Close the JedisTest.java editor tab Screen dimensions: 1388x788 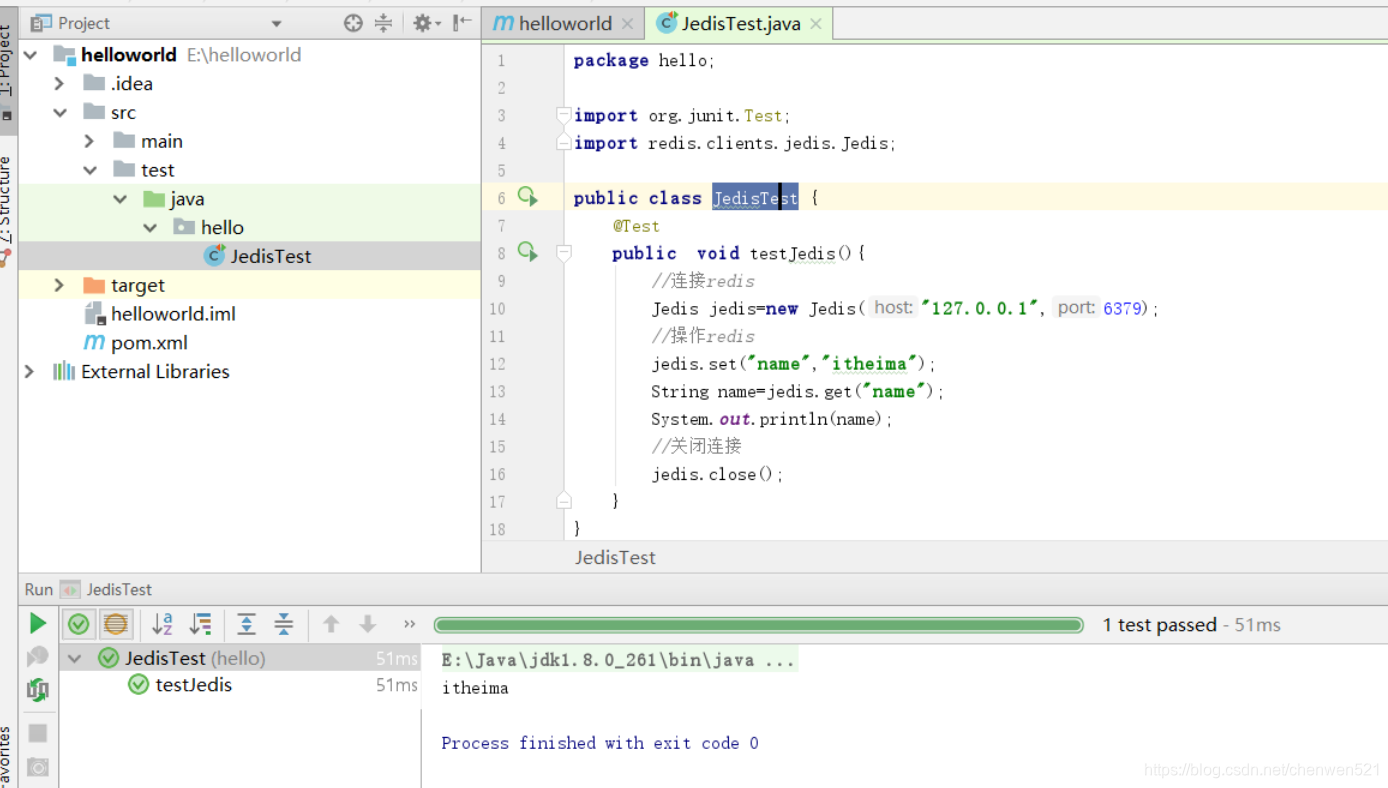point(816,23)
